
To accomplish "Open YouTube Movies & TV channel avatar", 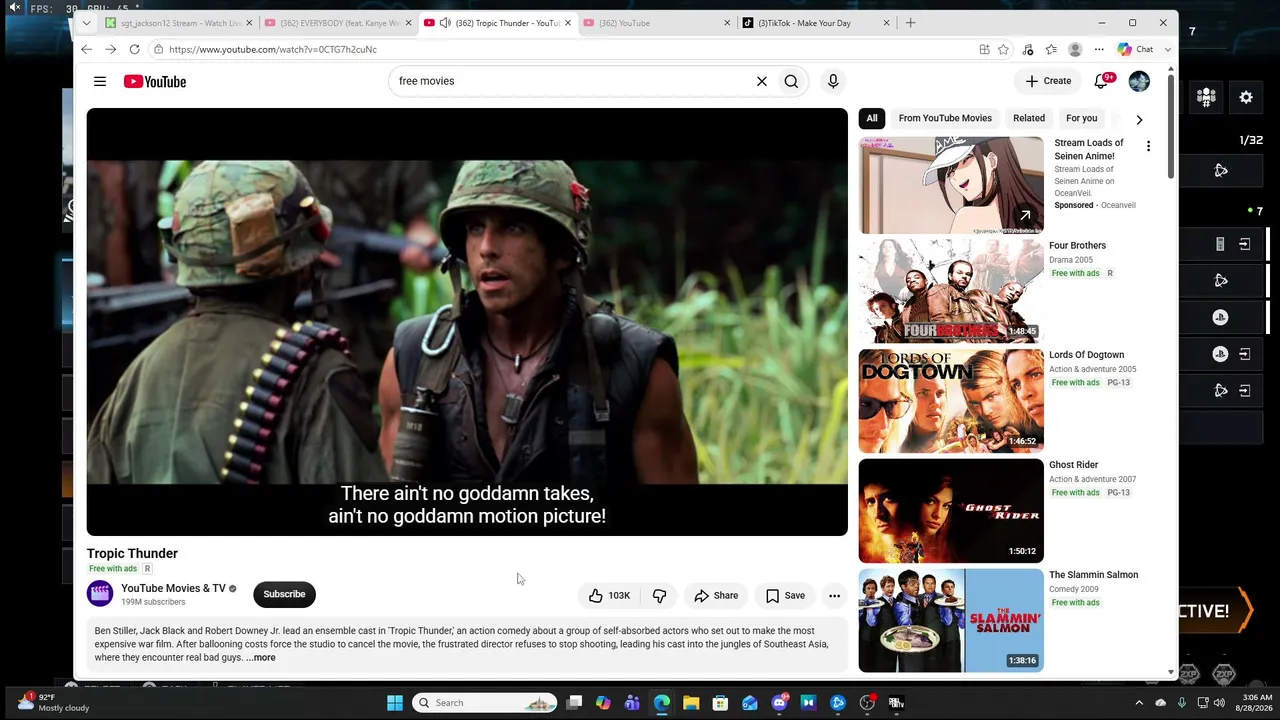I will point(100,594).
